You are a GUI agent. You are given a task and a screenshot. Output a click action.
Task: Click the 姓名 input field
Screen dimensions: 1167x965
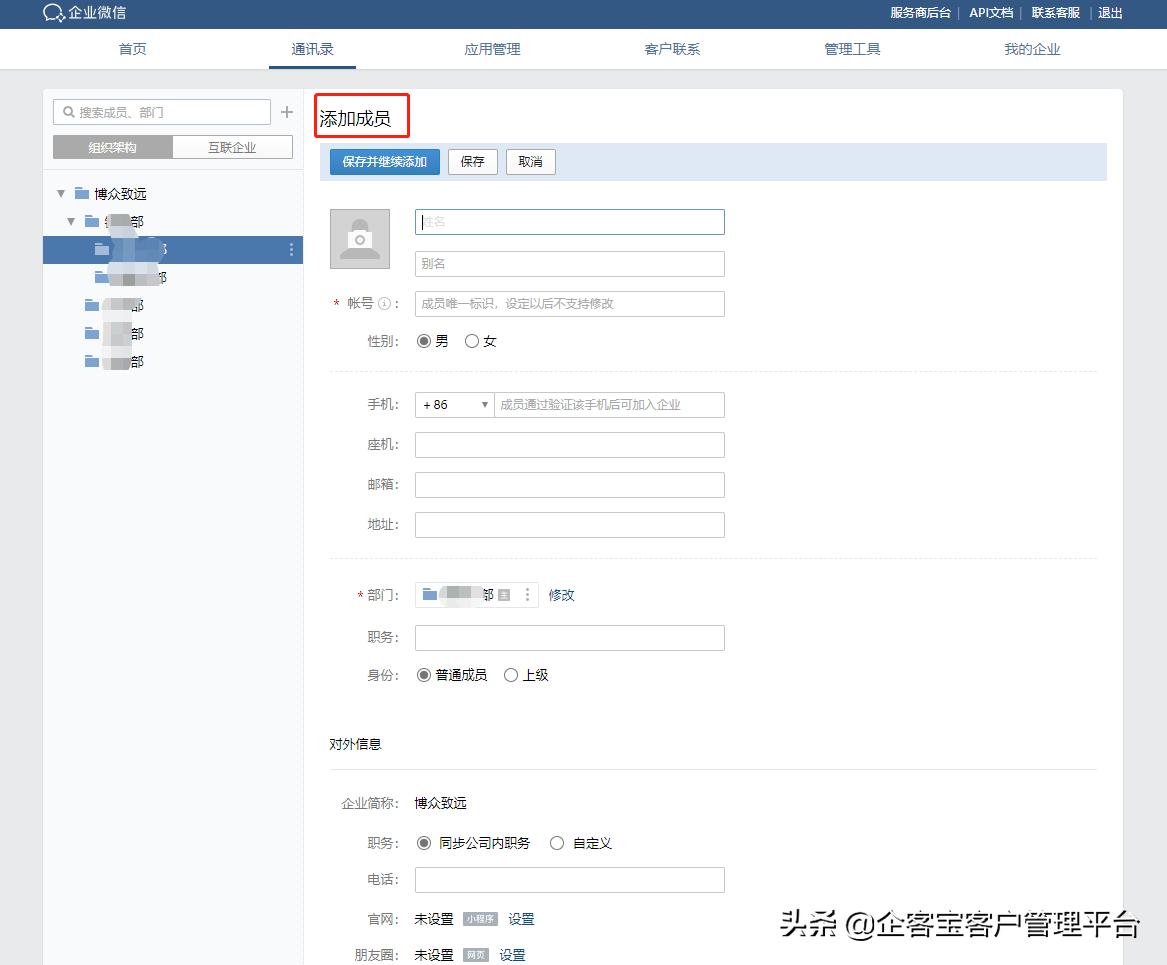click(569, 221)
